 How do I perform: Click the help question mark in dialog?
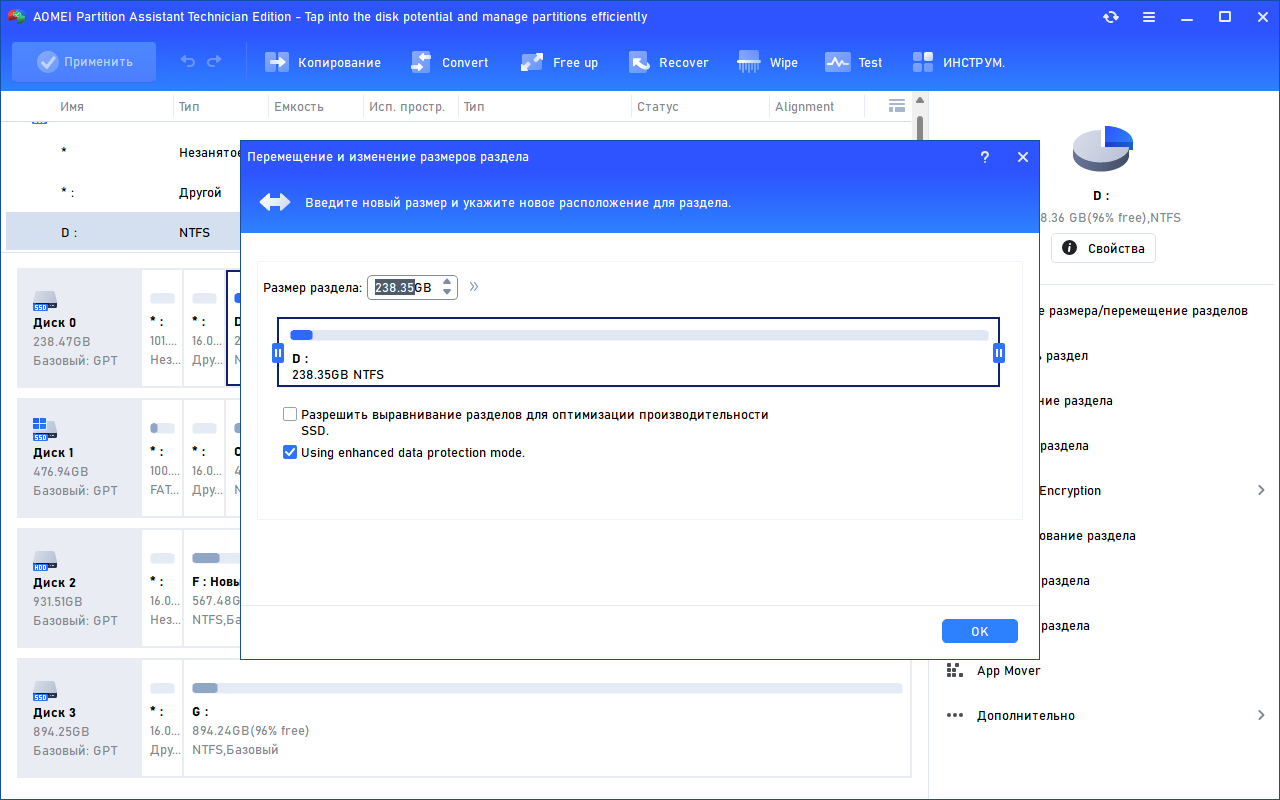[985, 157]
